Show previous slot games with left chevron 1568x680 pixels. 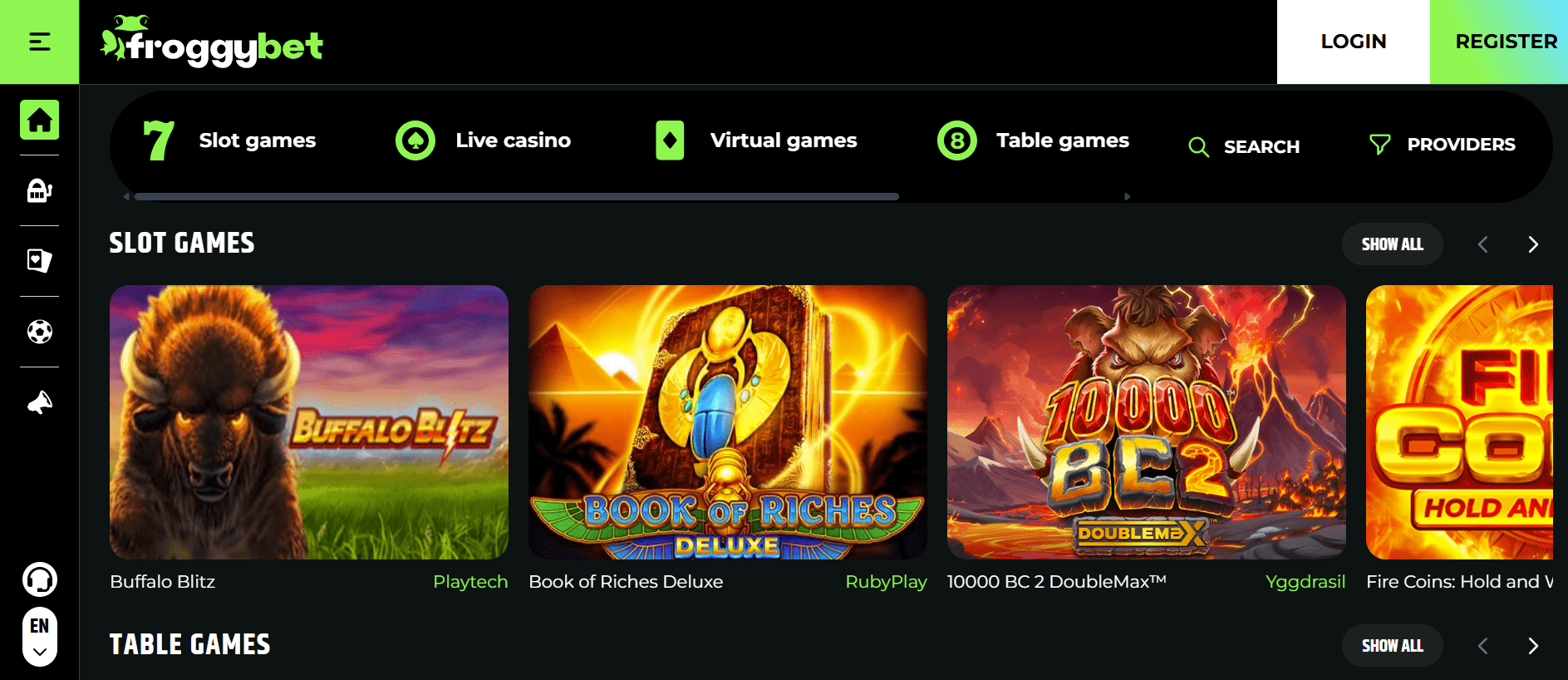[1483, 244]
